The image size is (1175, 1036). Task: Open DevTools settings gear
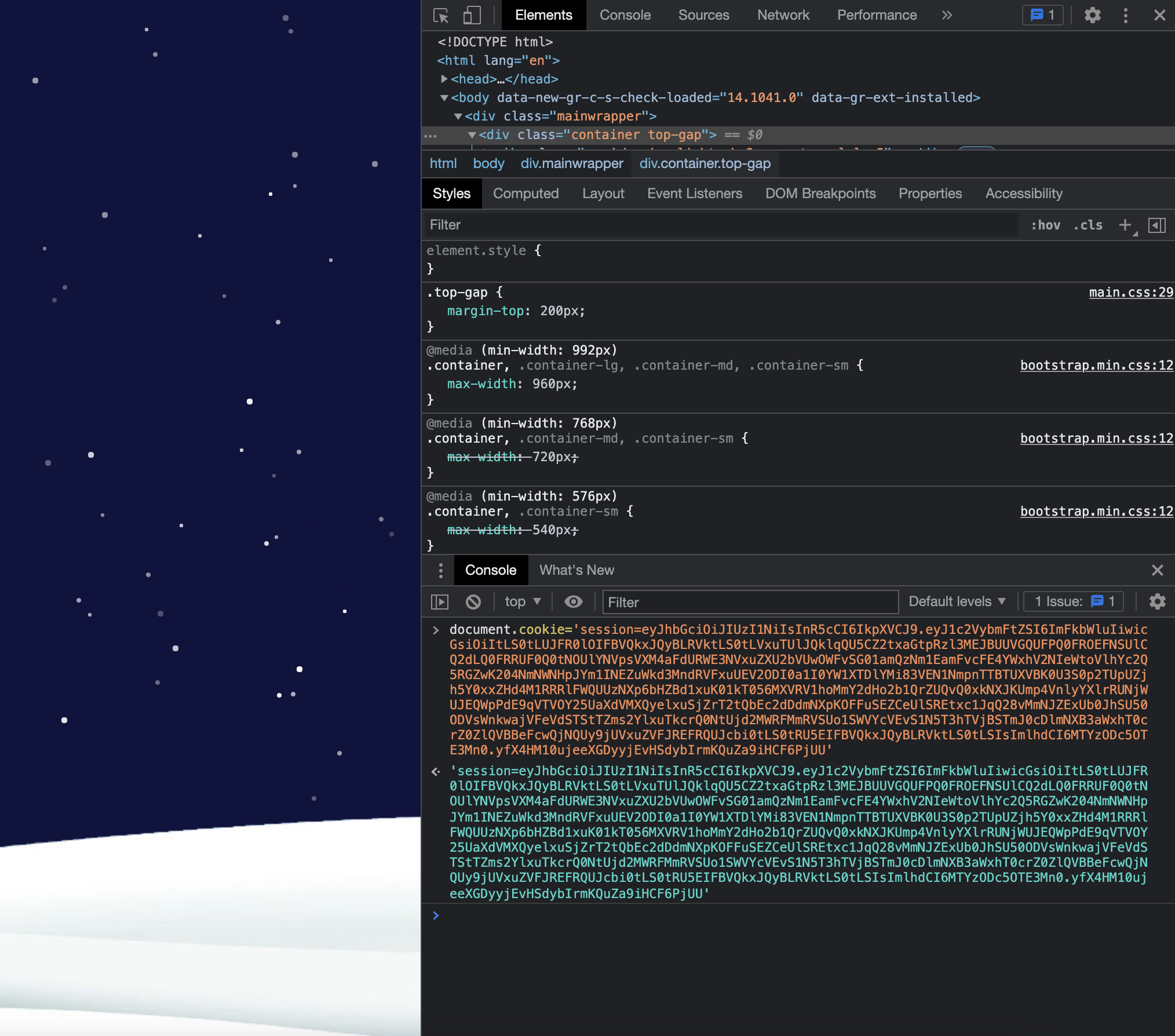[x=1092, y=15]
